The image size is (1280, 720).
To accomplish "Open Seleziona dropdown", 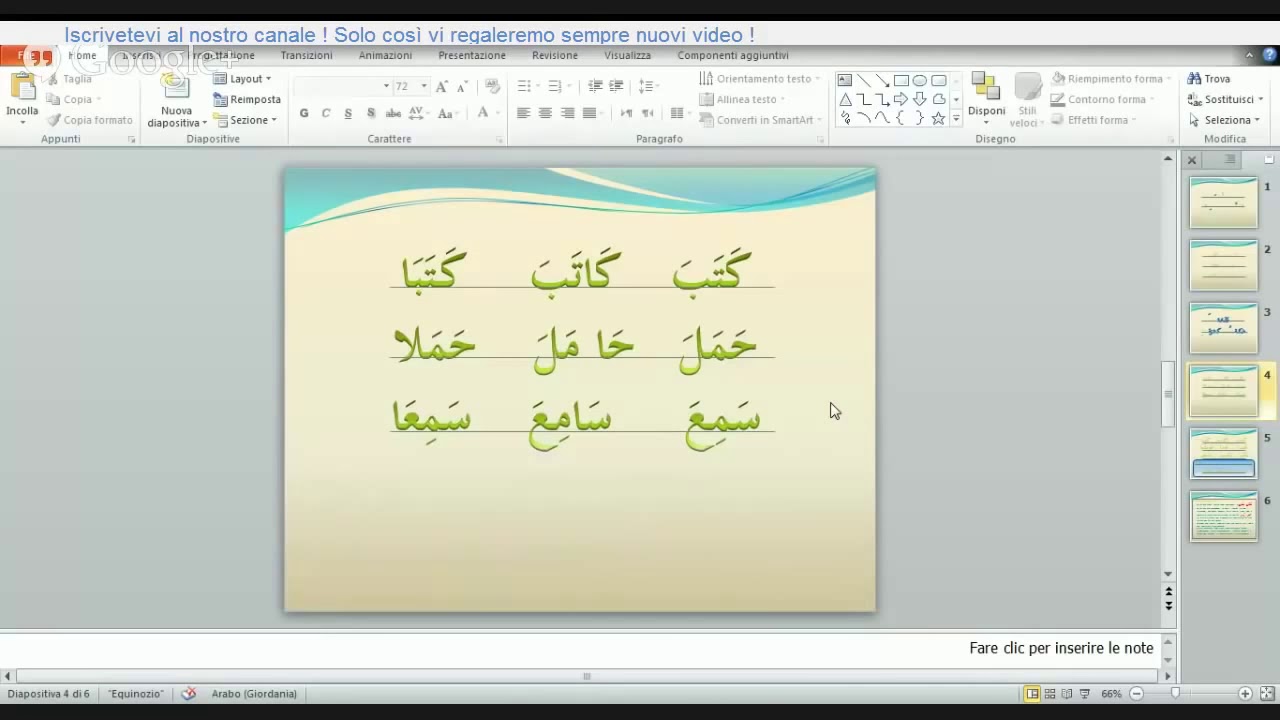I will point(1224,120).
